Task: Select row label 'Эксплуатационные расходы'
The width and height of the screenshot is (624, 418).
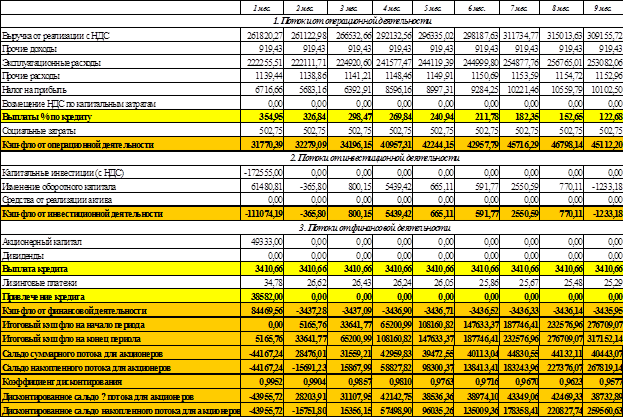Action: (x=51, y=63)
